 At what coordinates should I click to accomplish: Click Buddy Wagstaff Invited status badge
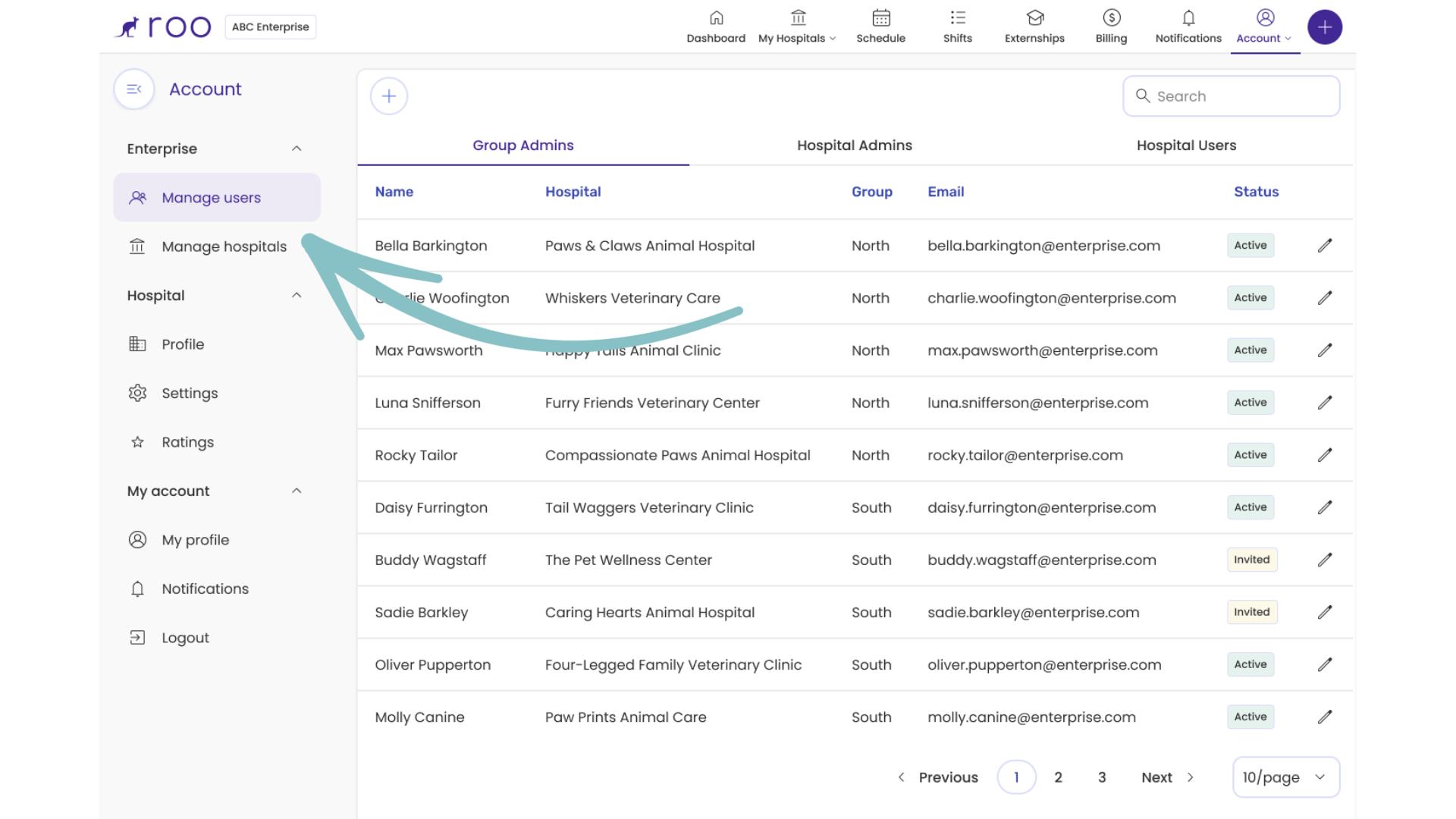point(1251,560)
